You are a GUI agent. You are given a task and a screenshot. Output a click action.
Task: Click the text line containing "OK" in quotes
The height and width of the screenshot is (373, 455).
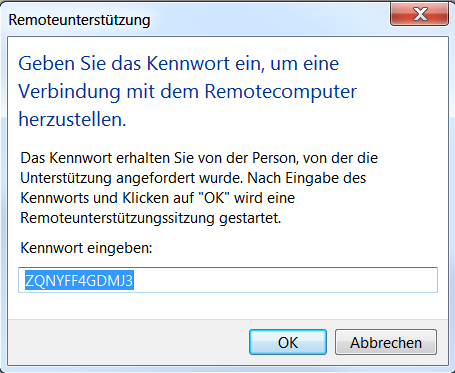click(x=158, y=198)
